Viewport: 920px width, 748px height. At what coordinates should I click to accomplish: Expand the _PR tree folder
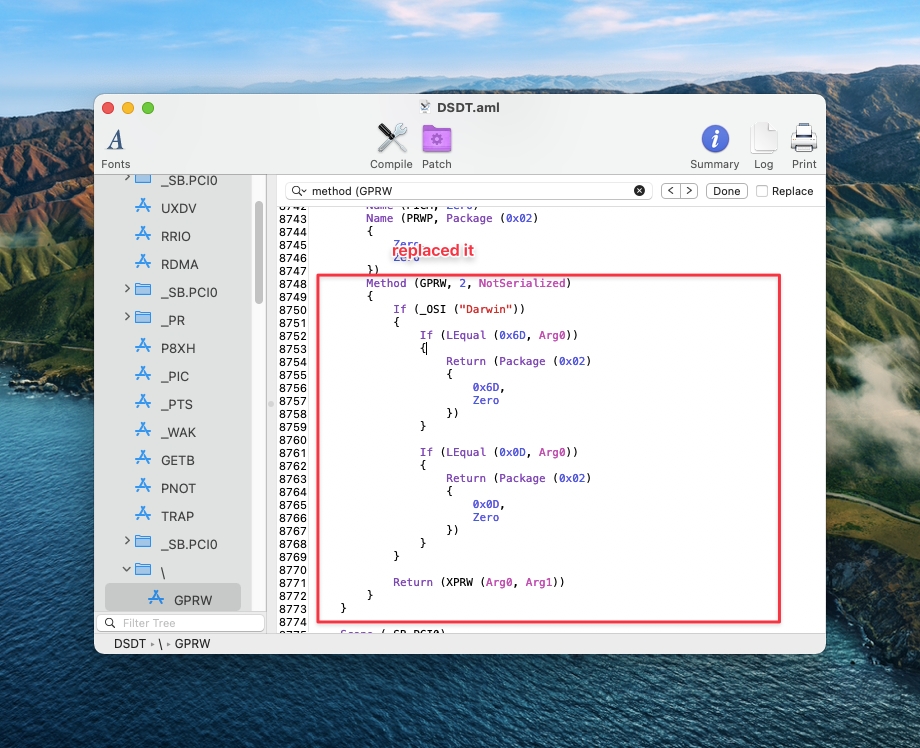point(127,319)
